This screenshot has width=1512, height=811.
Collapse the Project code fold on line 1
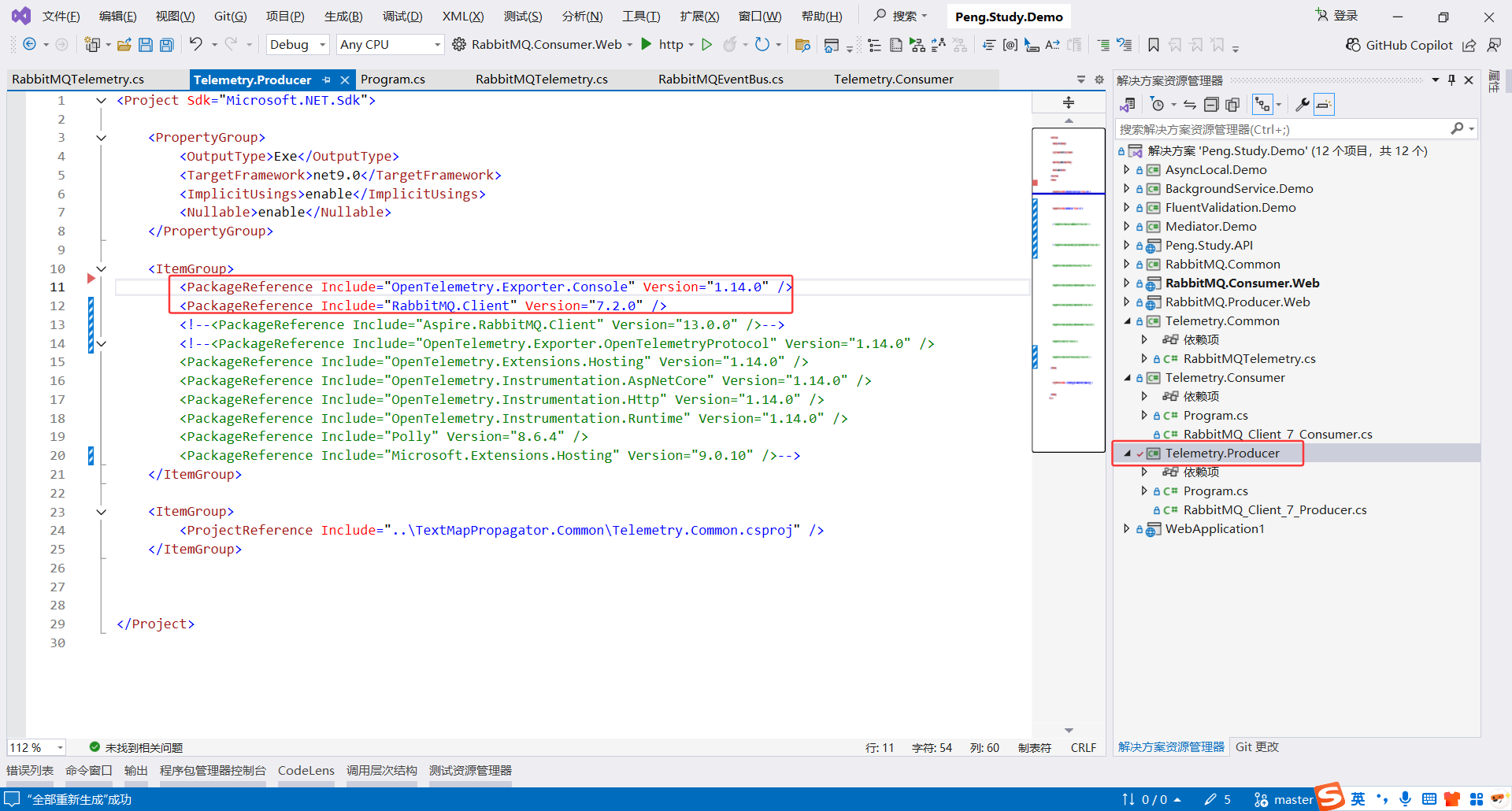[x=101, y=100]
